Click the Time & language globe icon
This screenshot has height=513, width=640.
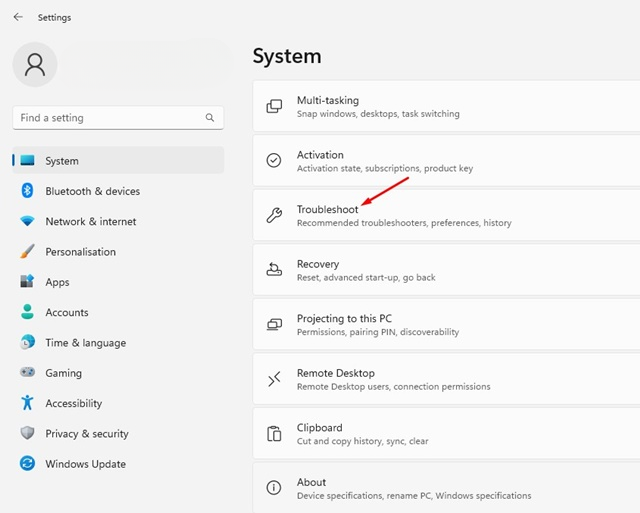27,342
